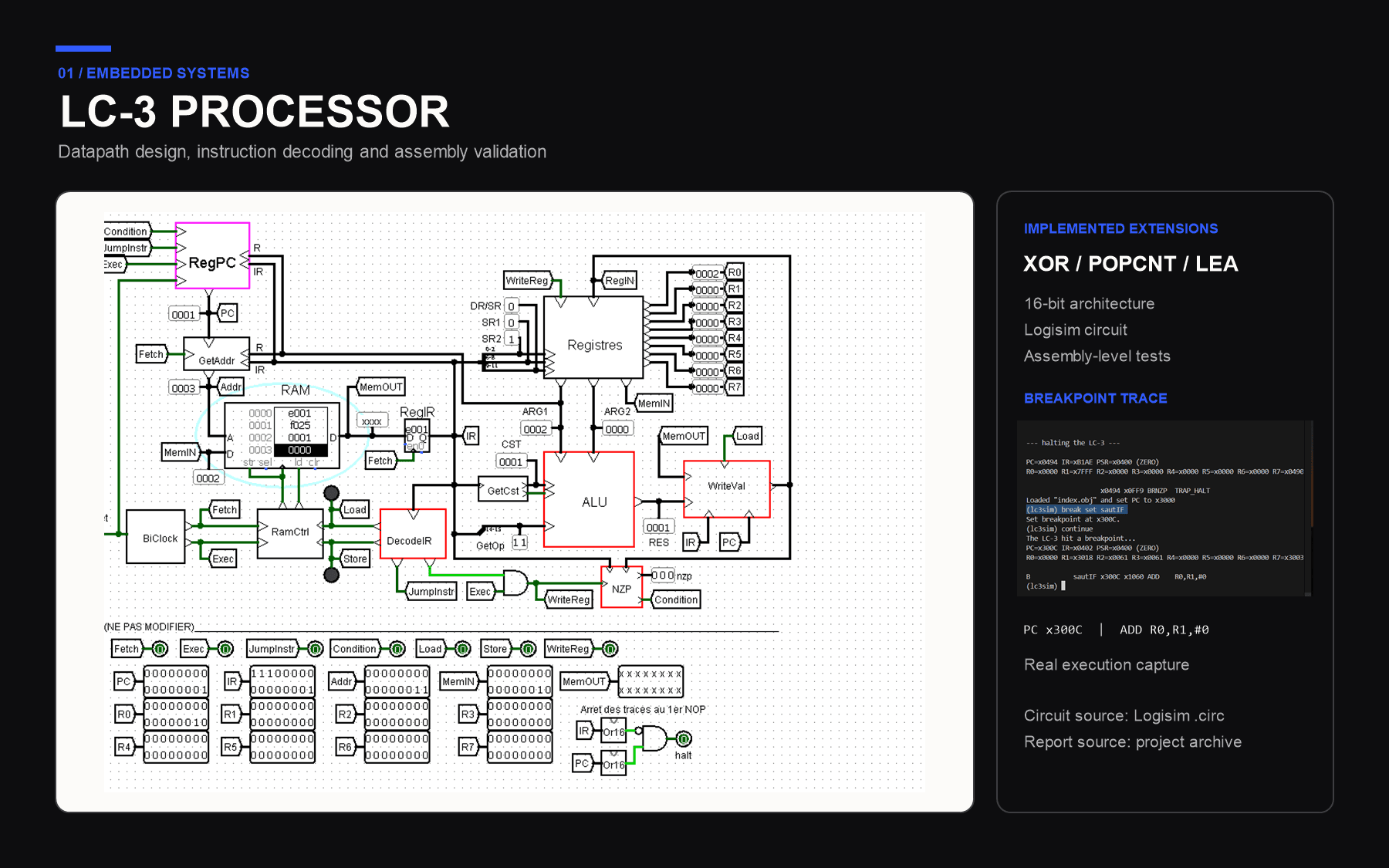This screenshot has width=1389, height=868.
Task: Toggle the GetOp input pin
Action: [x=519, y=543]
